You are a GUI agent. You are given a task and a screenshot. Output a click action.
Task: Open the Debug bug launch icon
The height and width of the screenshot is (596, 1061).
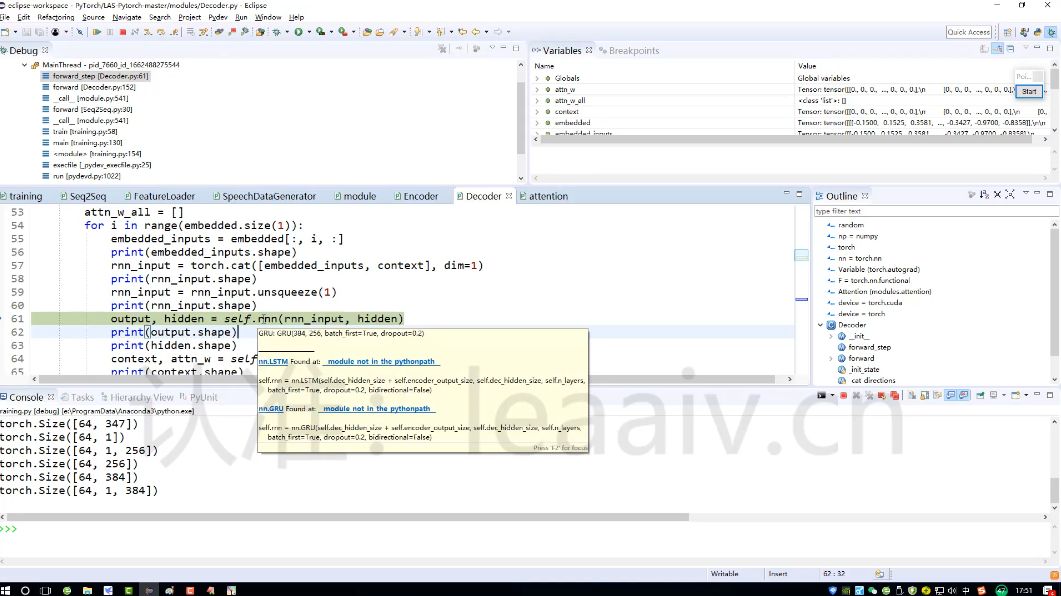pos(276,32)
